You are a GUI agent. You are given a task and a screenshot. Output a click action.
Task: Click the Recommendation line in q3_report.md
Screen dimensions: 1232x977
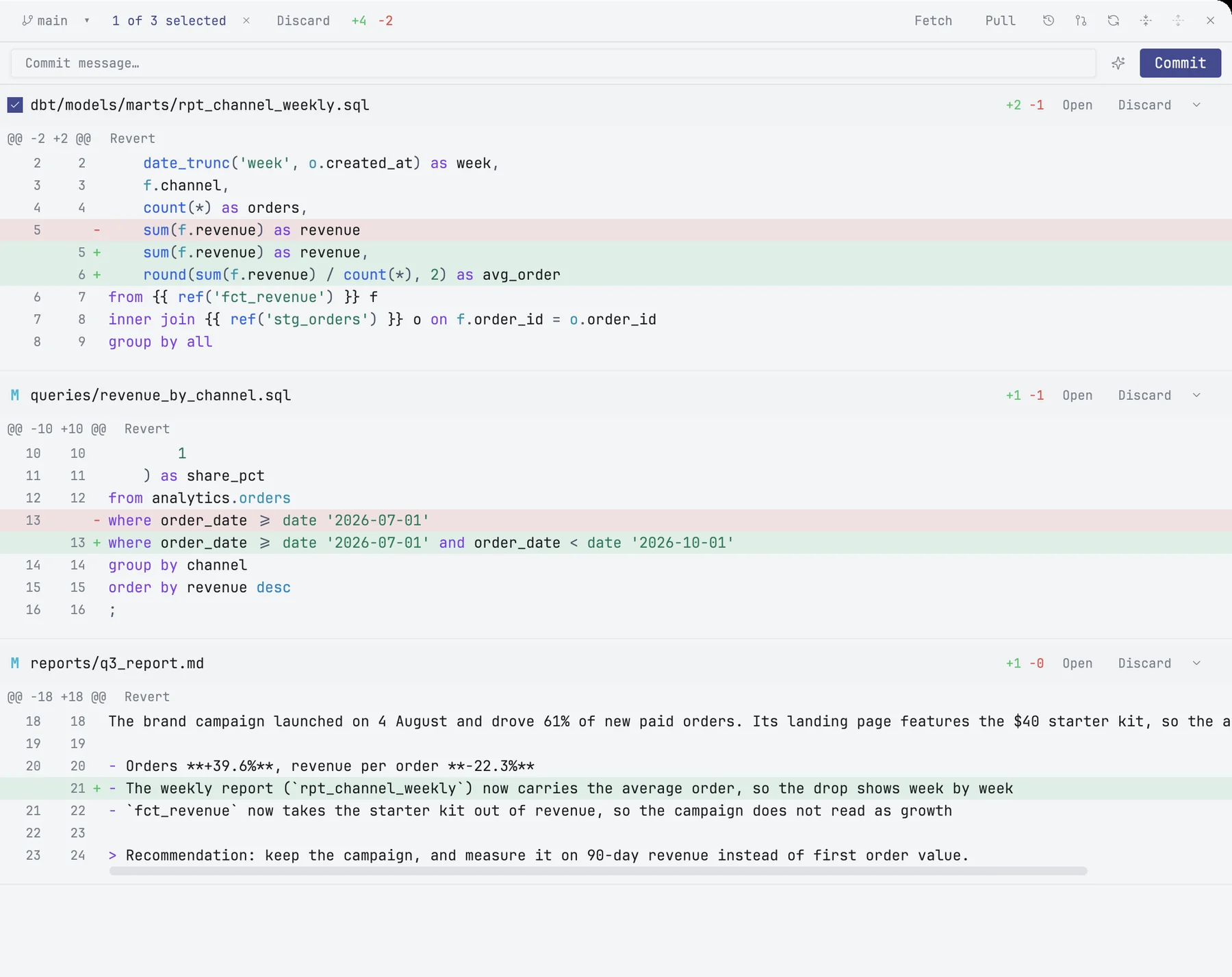(x=616, y=855)
